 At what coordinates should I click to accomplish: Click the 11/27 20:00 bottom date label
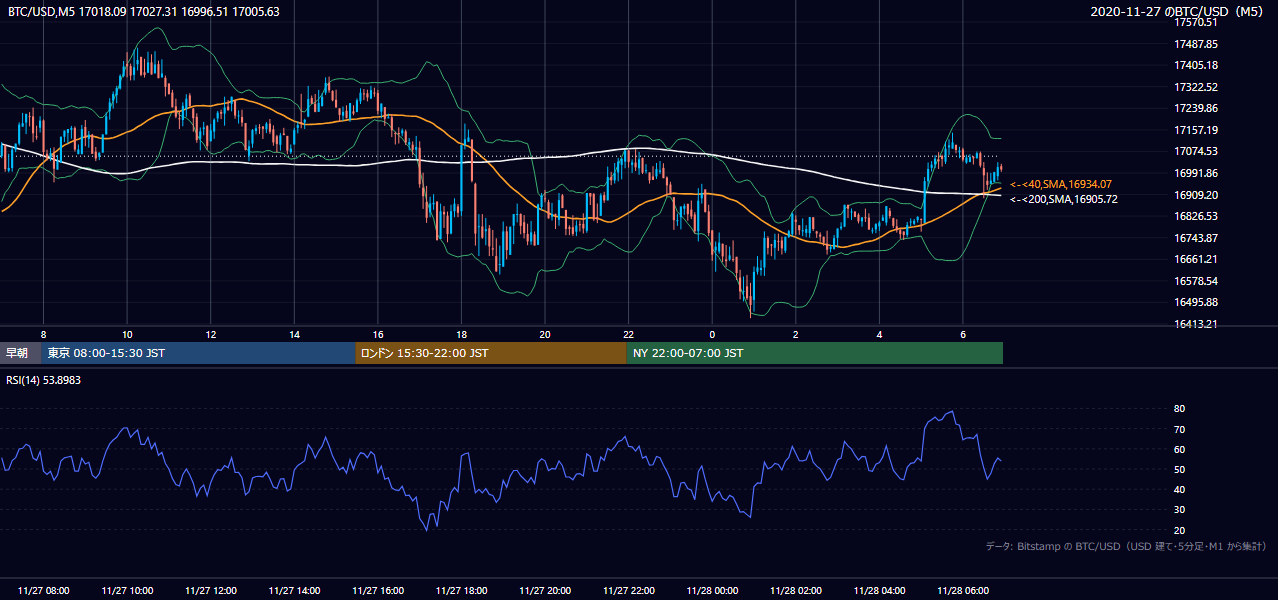click(x=545, y=590)
